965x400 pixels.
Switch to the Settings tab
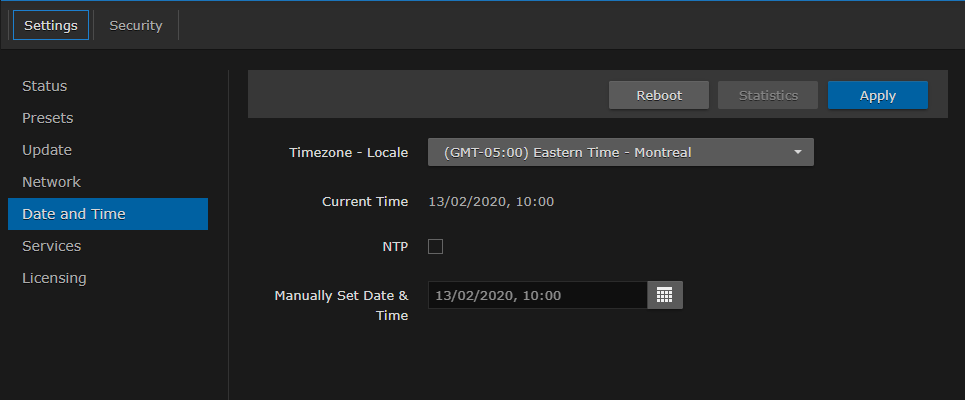[x=51, y=25]
